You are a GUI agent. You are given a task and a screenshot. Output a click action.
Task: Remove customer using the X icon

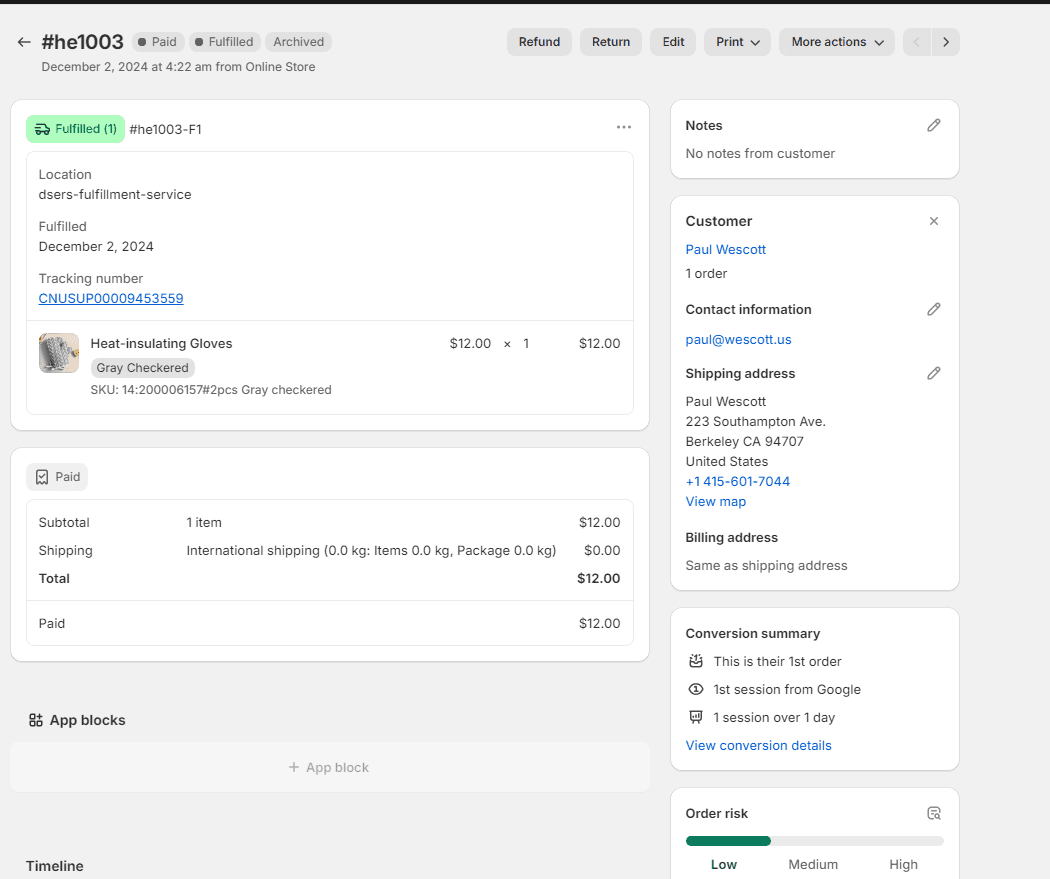pos(933,221)
